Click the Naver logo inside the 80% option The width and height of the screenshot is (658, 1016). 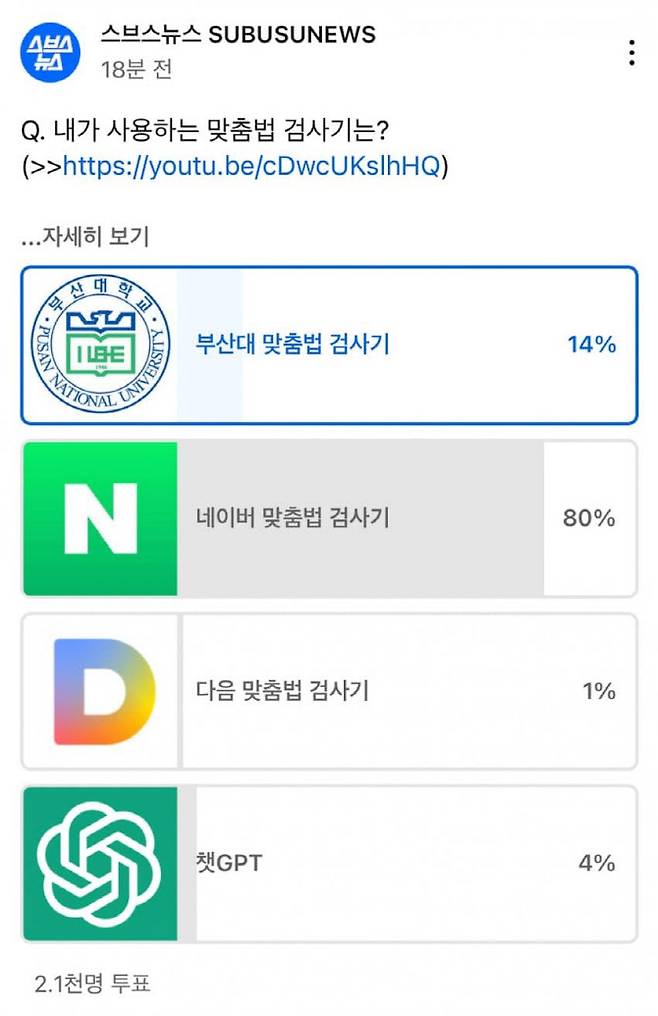tap(97, 517)
